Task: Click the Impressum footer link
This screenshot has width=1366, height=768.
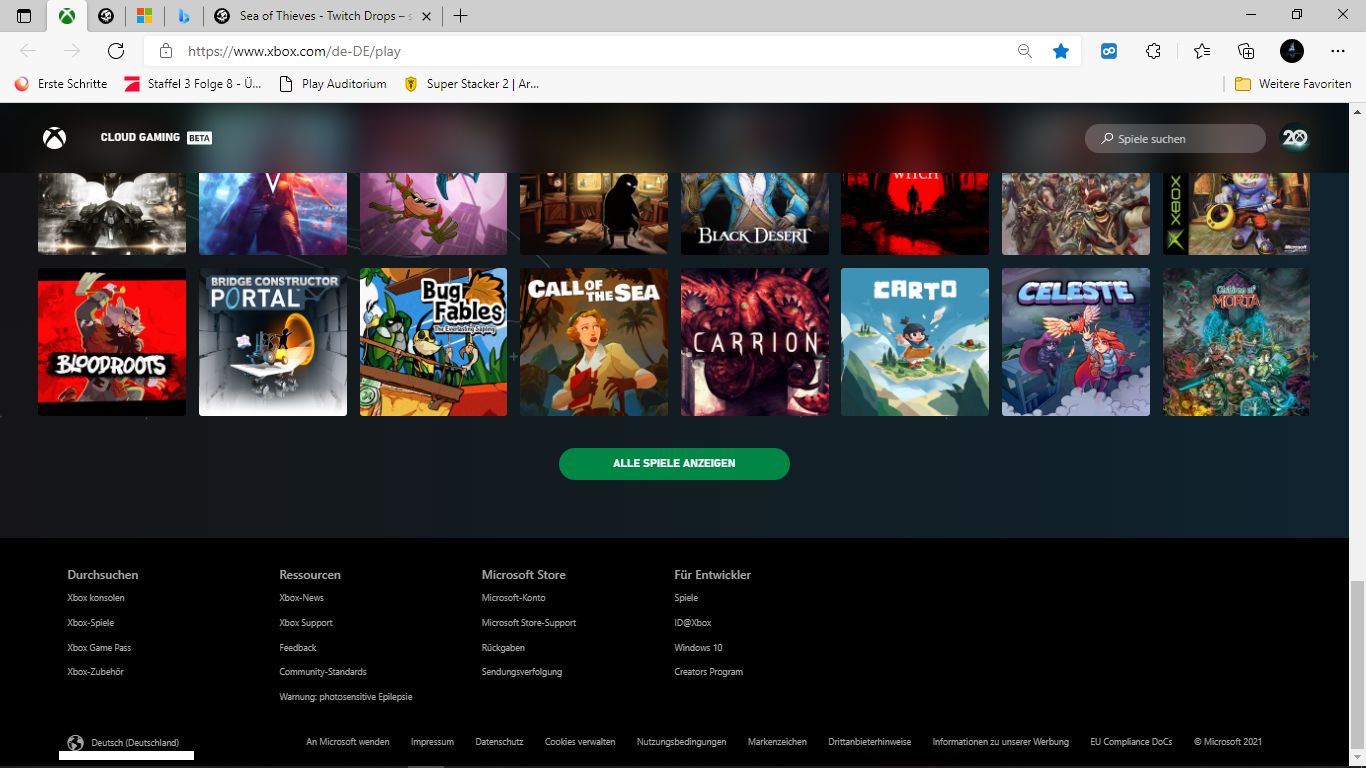Action: coord(432,742)
